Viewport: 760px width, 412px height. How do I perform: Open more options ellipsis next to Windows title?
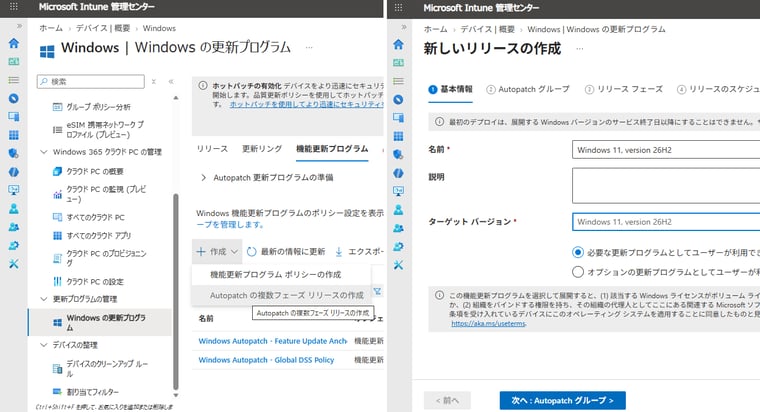tap(309, 48)
